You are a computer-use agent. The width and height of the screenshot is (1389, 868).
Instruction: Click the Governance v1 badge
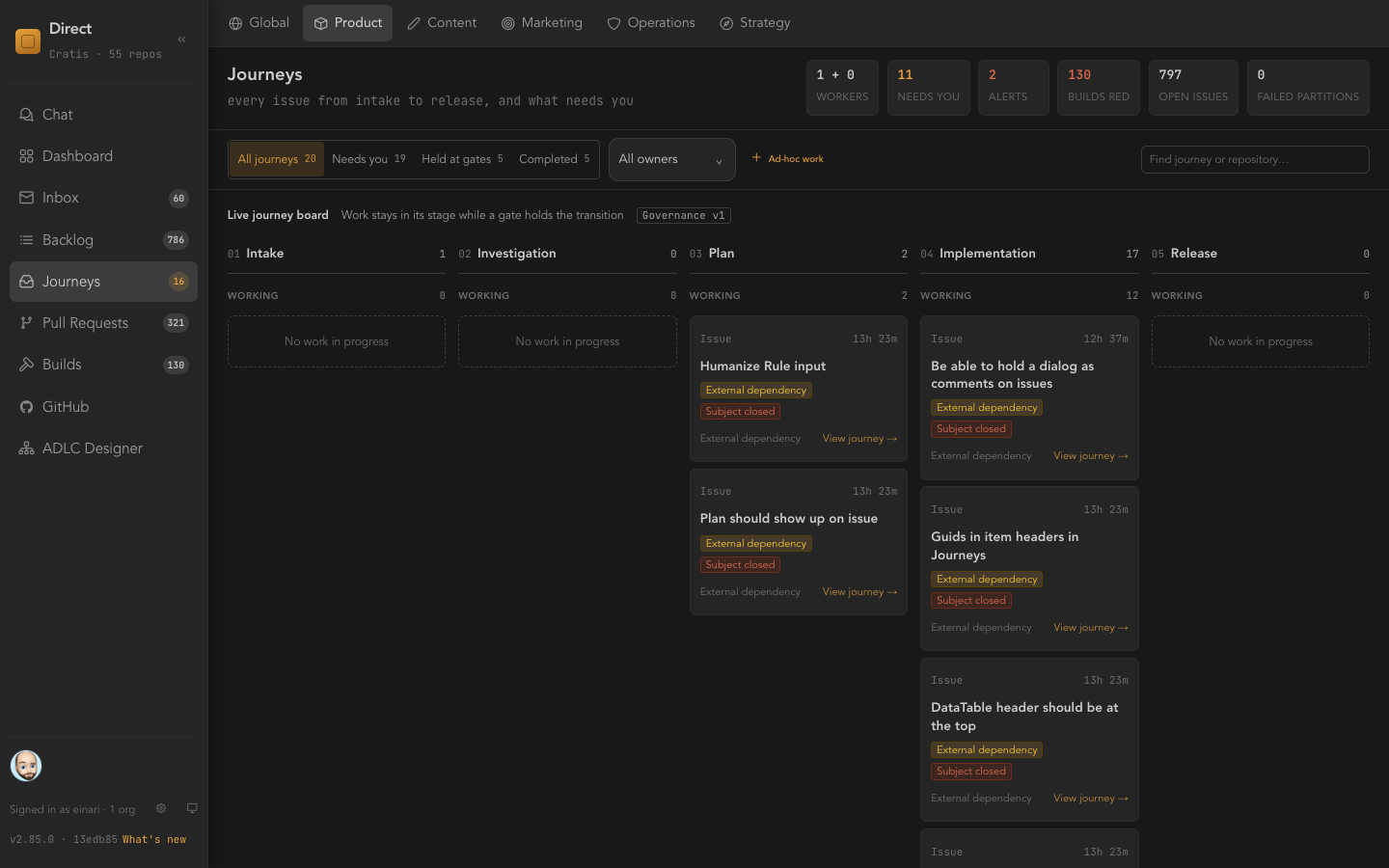click(683, 215)
